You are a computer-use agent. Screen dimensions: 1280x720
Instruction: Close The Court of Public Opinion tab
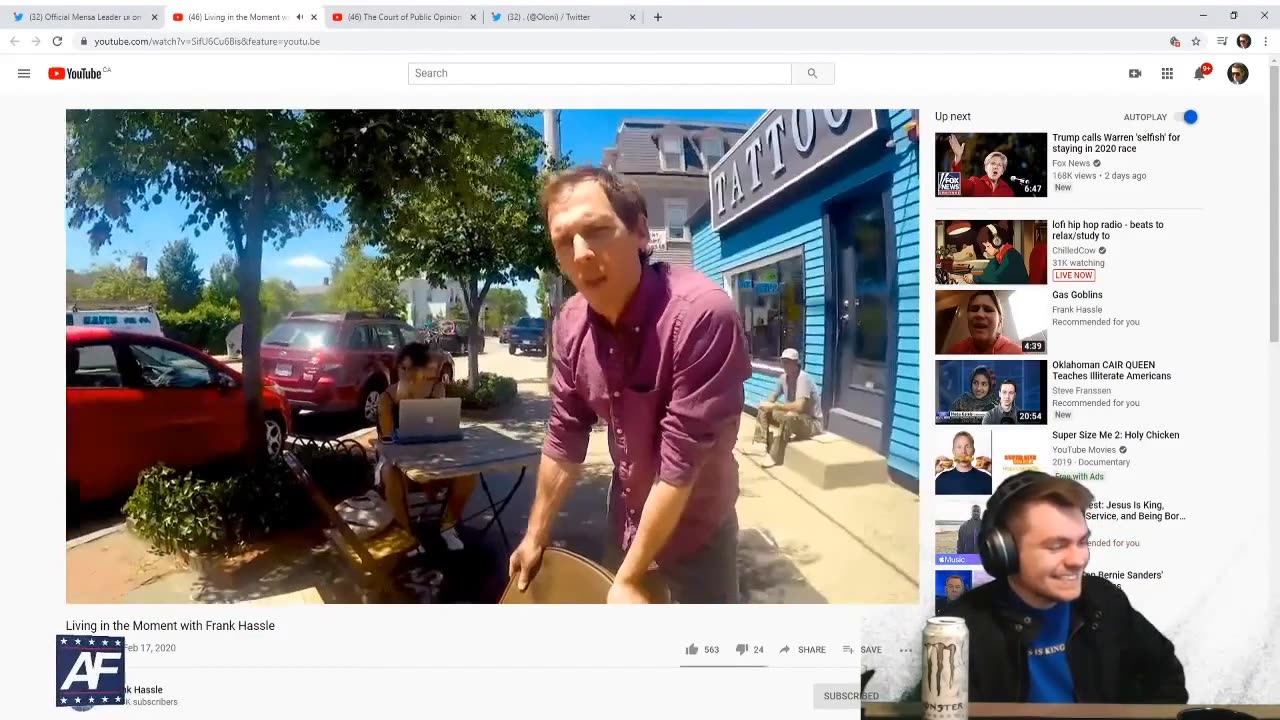click(473, 17)
